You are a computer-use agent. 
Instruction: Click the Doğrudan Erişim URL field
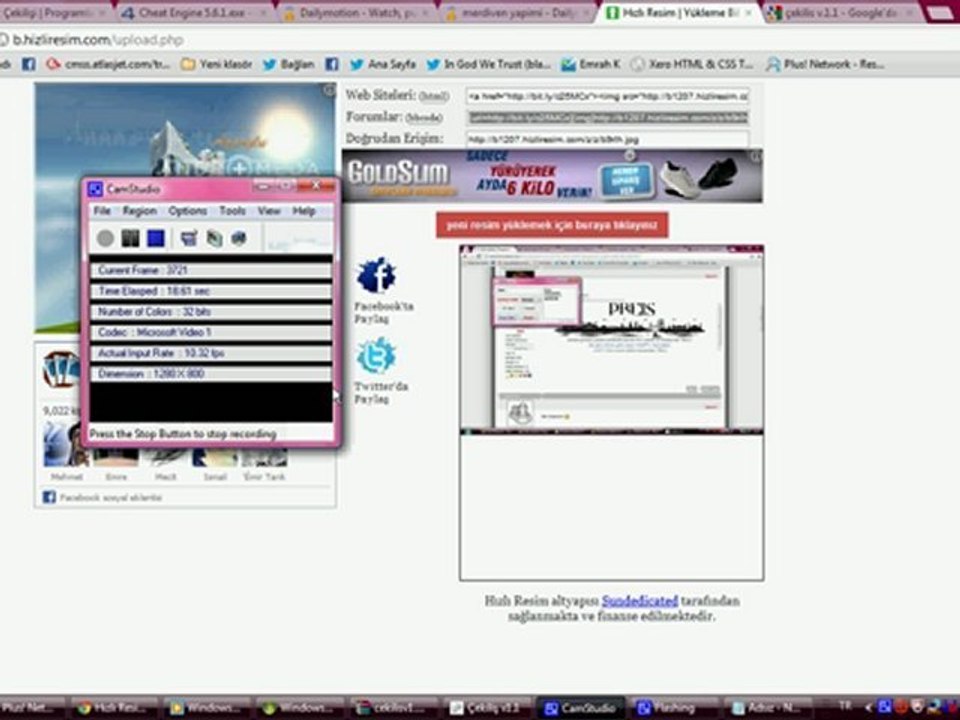(607, 139)
